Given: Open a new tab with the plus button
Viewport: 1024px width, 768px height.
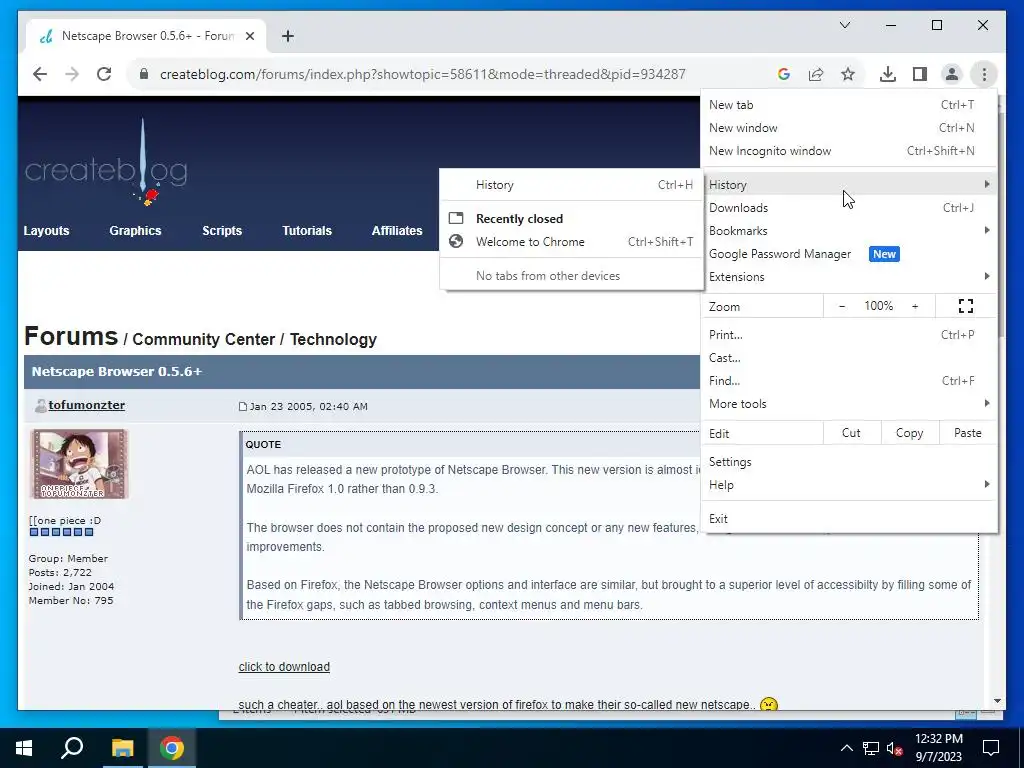Looking at the screenshot, I should click(x=287, y=36).
